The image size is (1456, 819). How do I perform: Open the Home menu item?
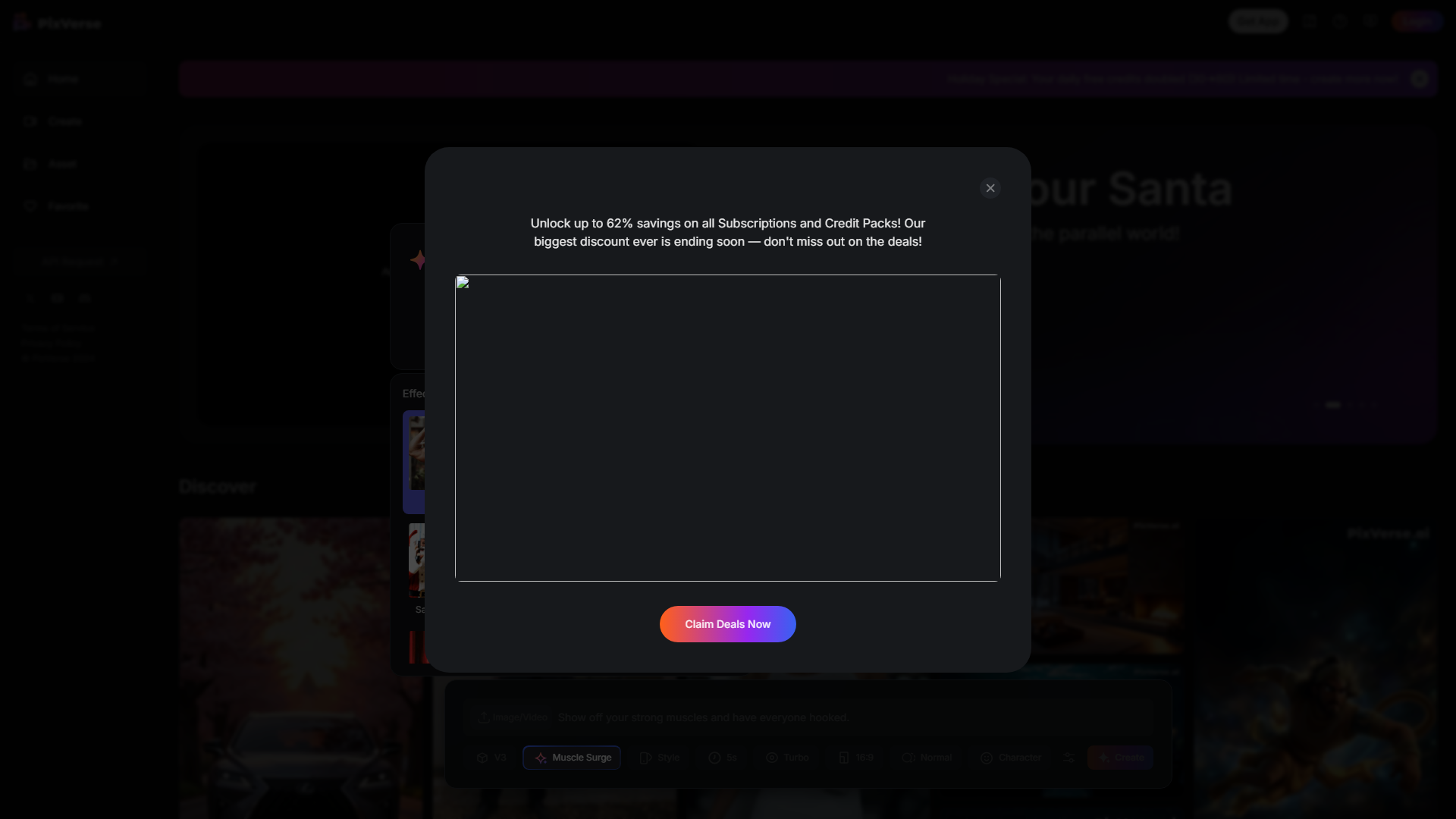click(62, 78)
